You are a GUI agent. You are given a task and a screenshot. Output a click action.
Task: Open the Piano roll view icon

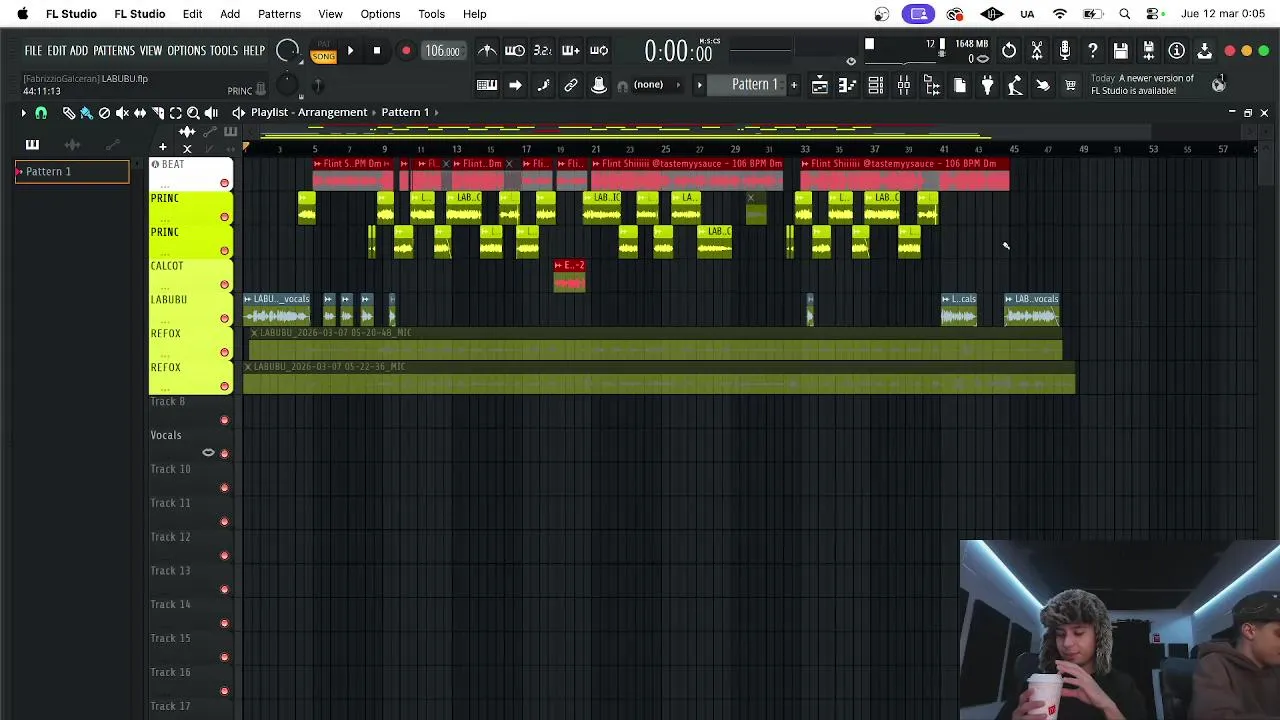pyautogui.click(x=847, y=86)
